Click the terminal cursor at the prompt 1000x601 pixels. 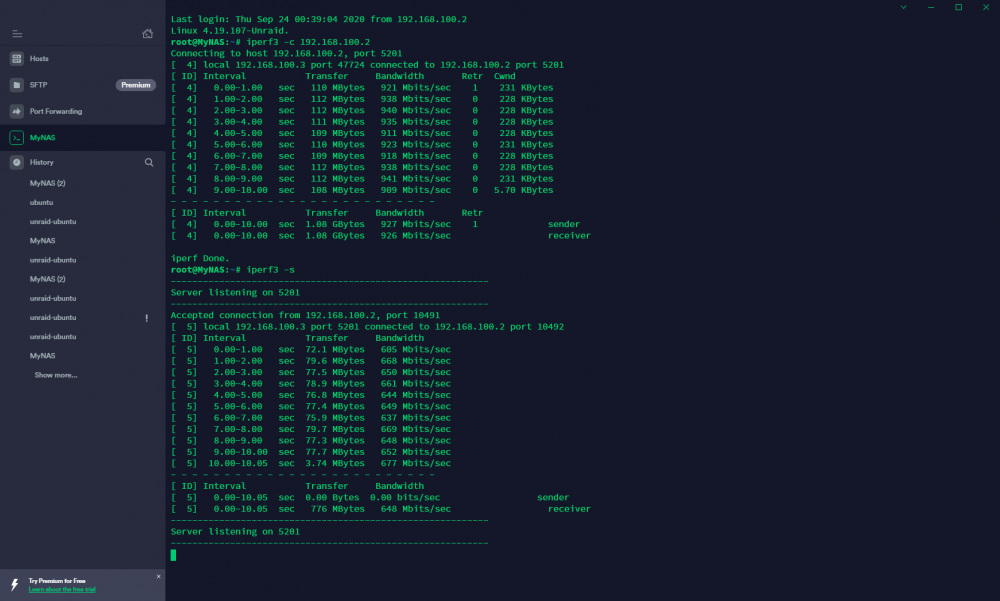tap(173, 555)
